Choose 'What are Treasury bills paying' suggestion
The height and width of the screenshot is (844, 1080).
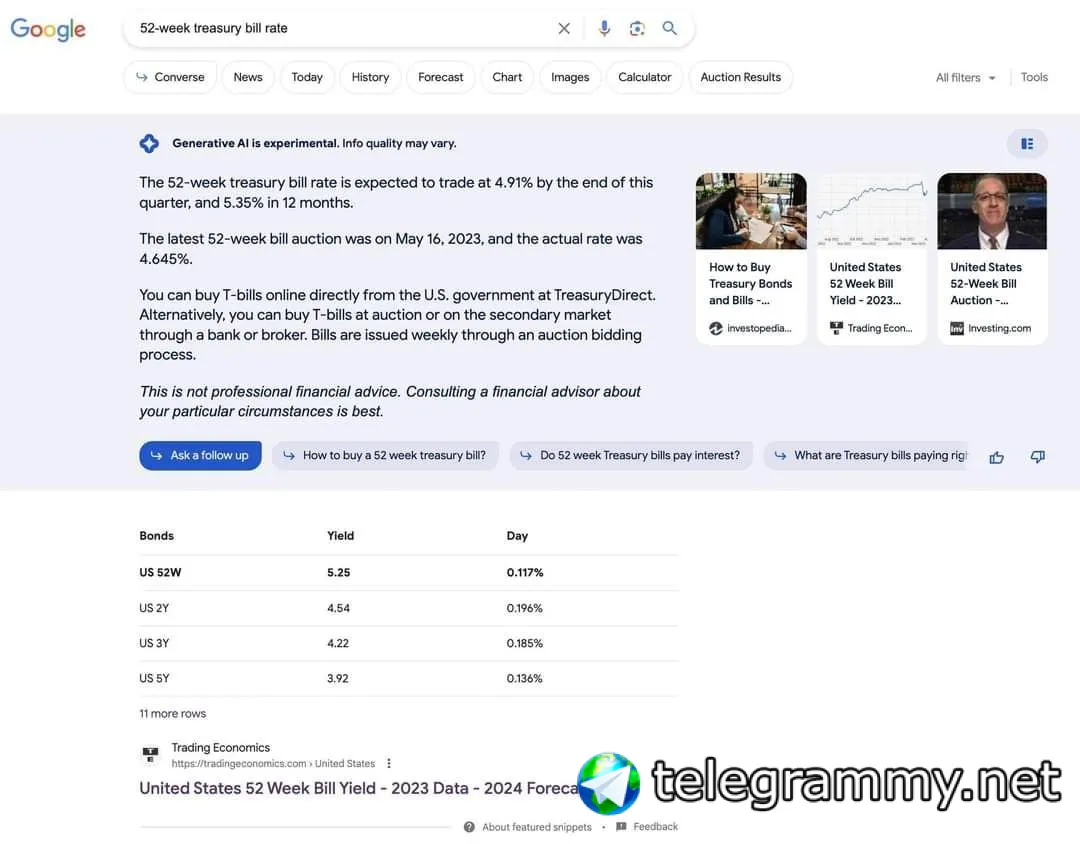tap(866, 455)
